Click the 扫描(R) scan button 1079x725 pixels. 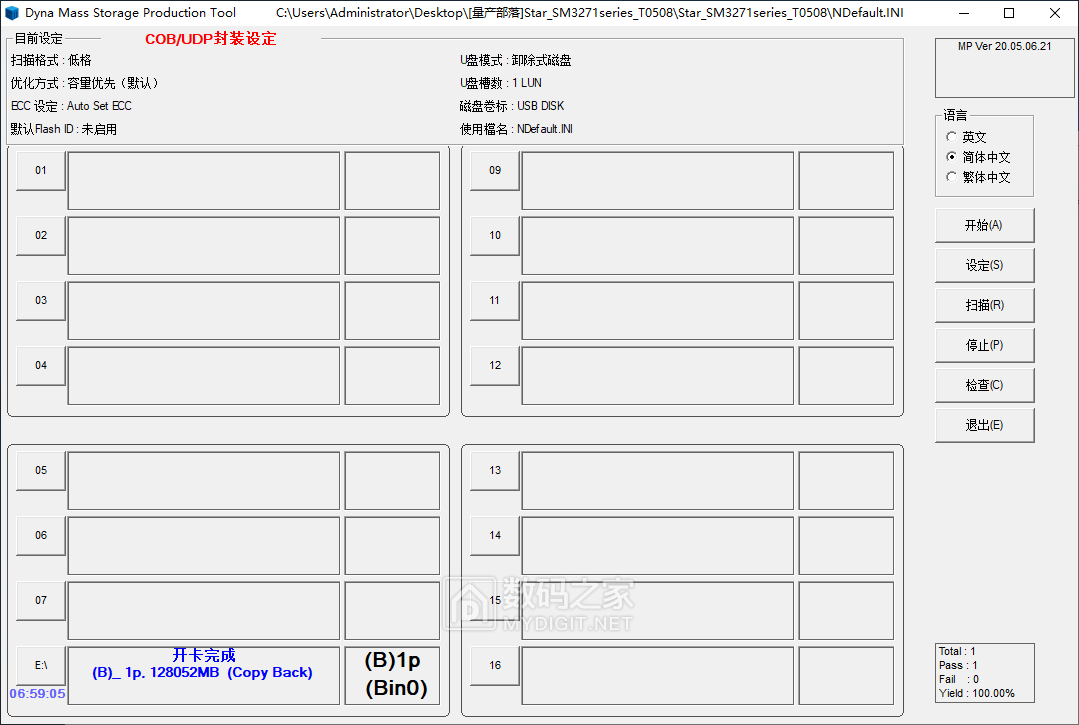[x=984, y=305]
